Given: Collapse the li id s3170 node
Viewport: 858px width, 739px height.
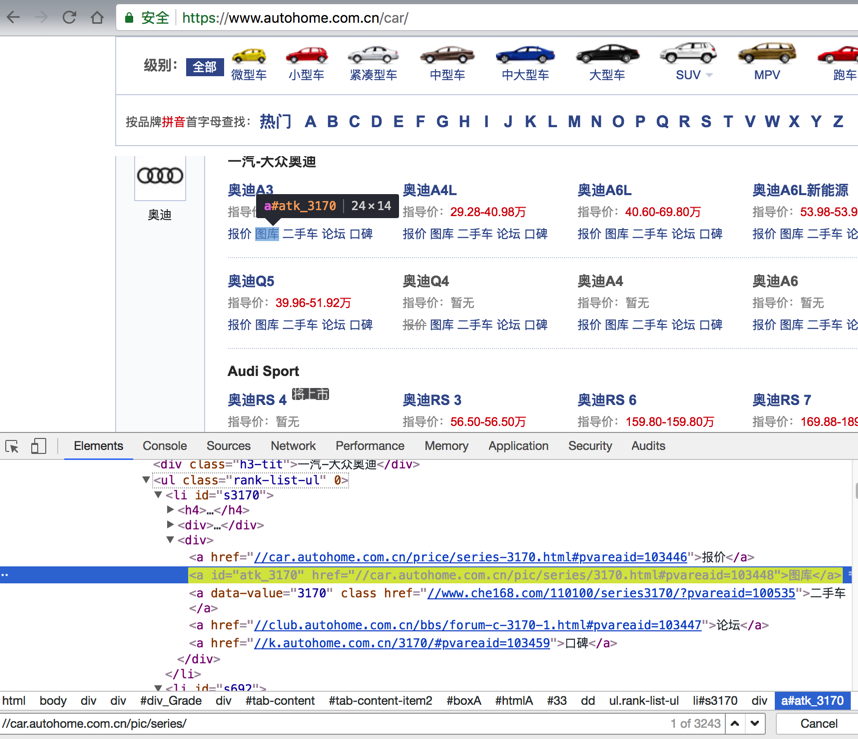Looking at the screenshot, I should (x=158, y=494).
